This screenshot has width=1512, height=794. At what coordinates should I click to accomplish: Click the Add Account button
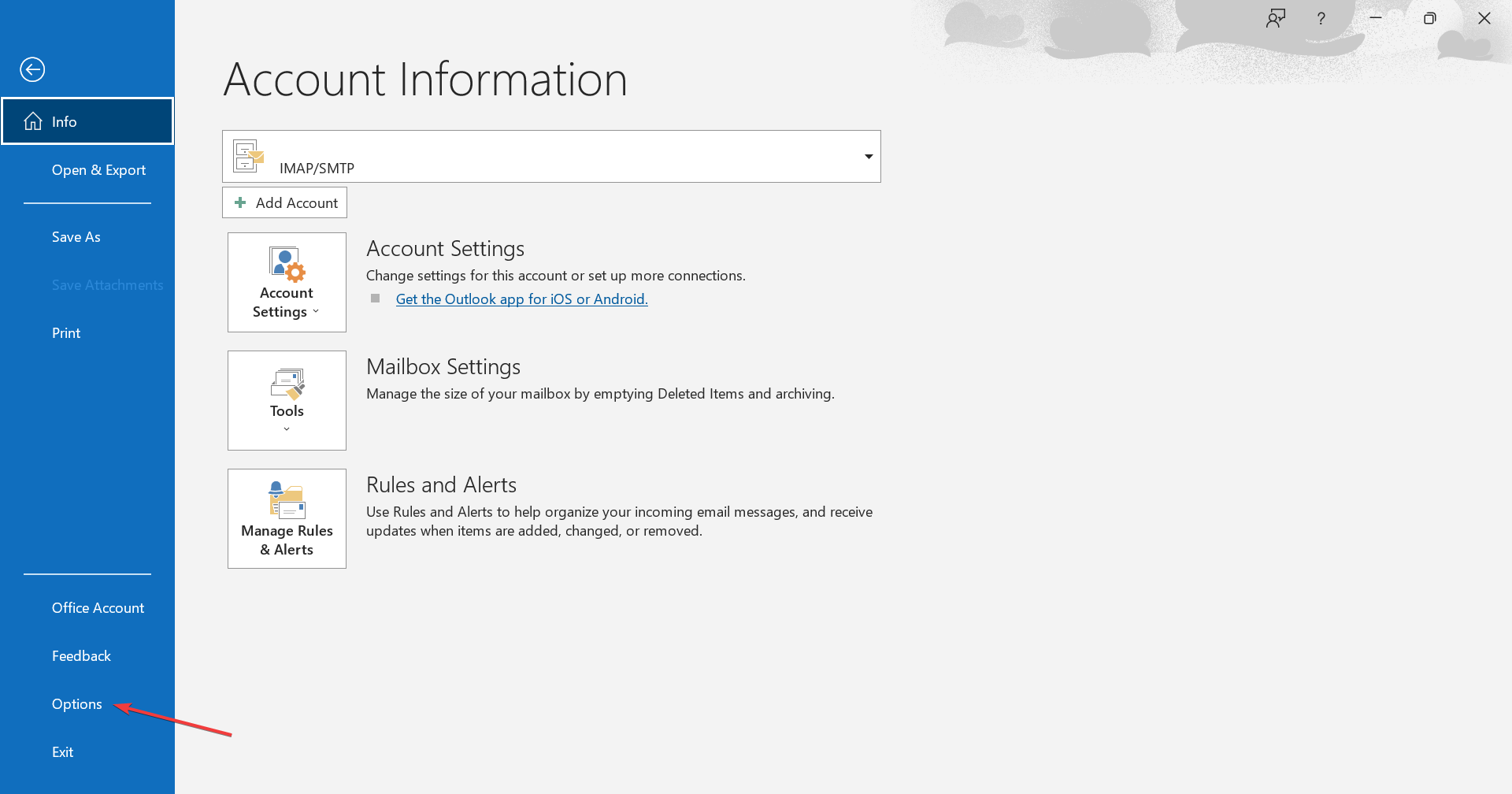coord(284,202)
